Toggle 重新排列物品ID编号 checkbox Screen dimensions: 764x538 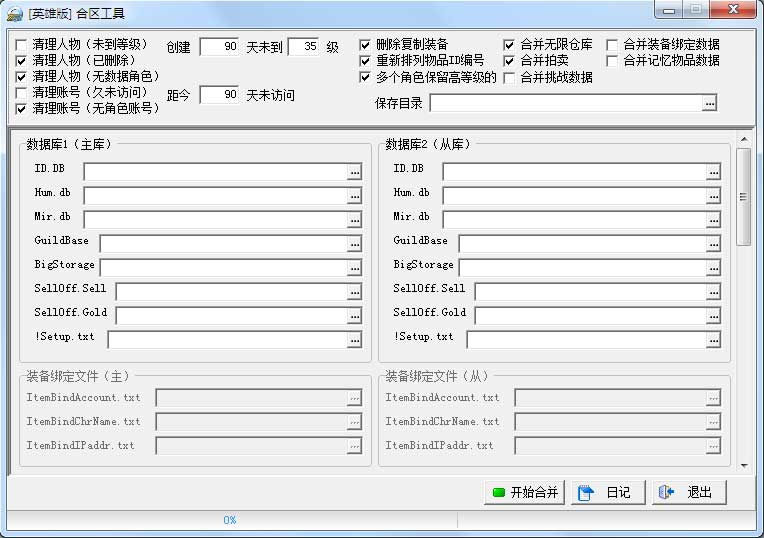click(364, 61)
